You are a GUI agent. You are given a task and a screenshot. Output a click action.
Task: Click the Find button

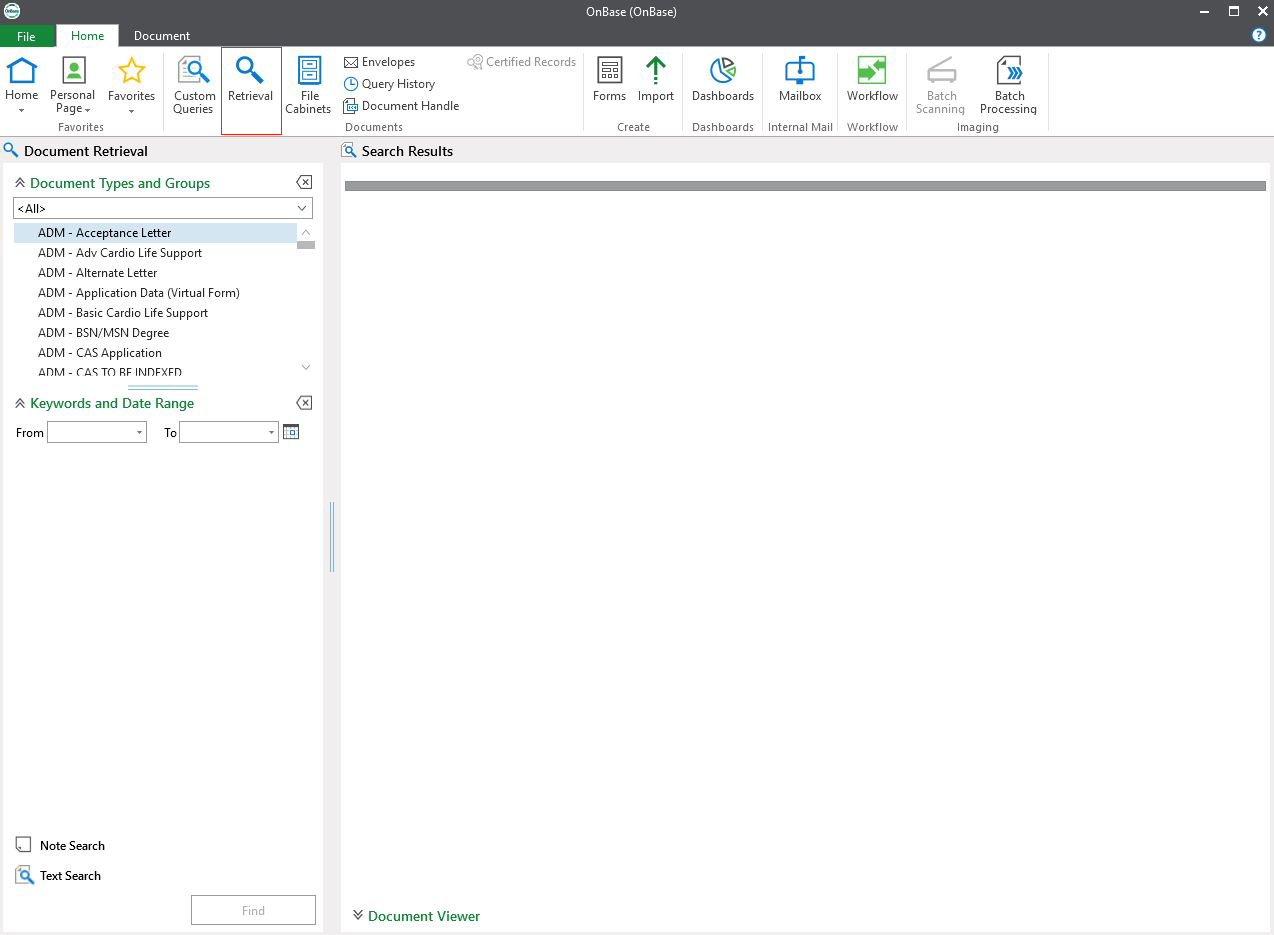(x=253, y=910)
